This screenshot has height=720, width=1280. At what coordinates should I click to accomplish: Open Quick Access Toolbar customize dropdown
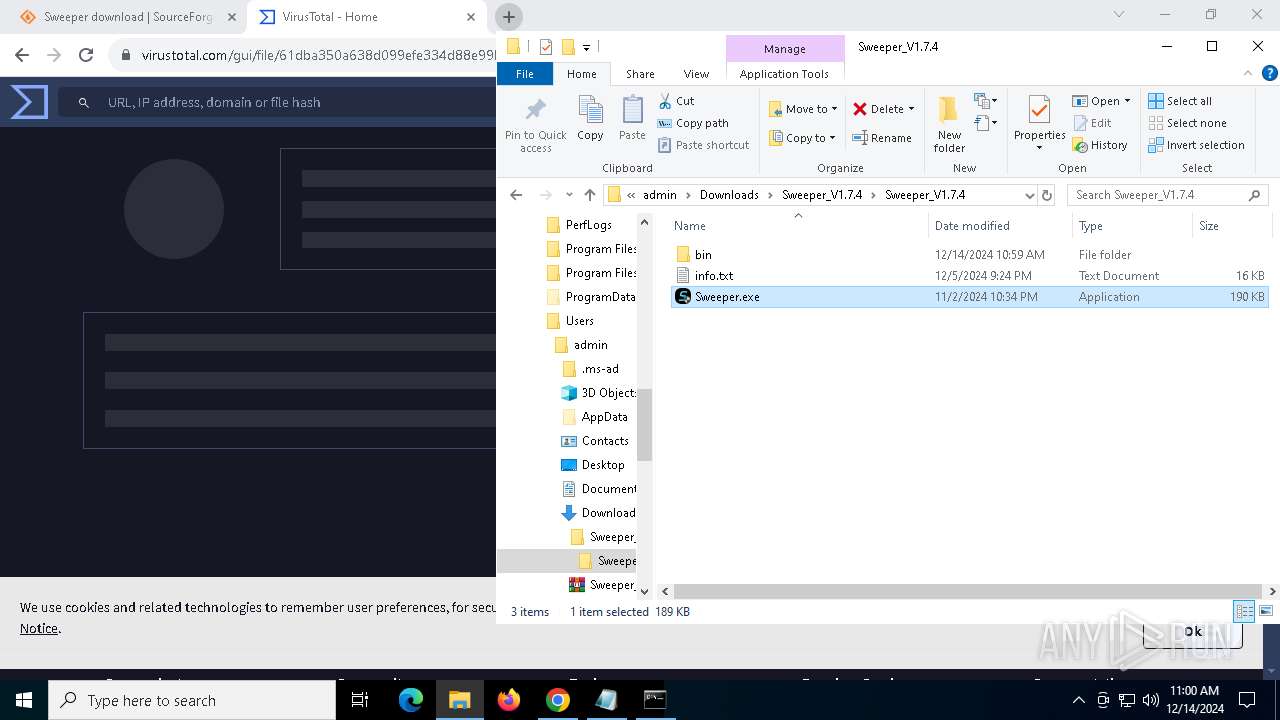[x=586, y=47]
